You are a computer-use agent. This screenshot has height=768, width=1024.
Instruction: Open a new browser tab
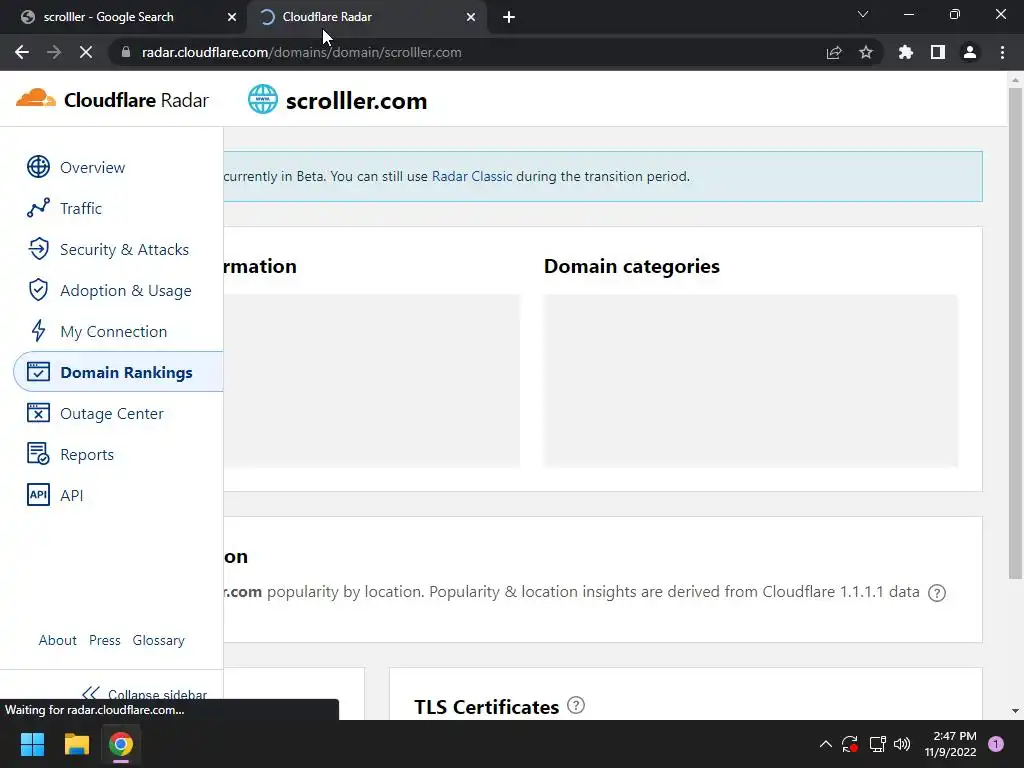point(509,17)
